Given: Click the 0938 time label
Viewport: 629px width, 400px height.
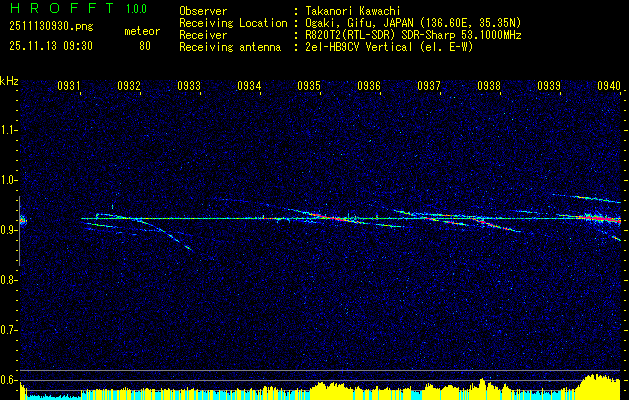Looking at the screenshot, I should coord(489,85).
